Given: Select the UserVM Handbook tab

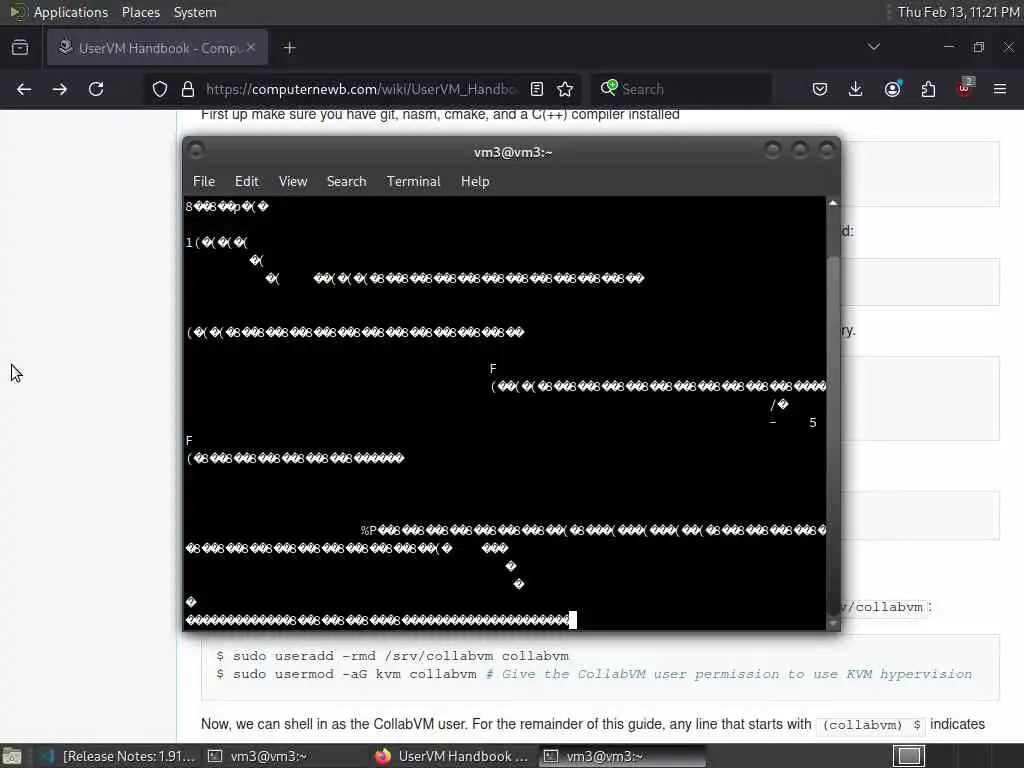Looking at the screenshot, I should pyautogui.click(x=157, y=48).
